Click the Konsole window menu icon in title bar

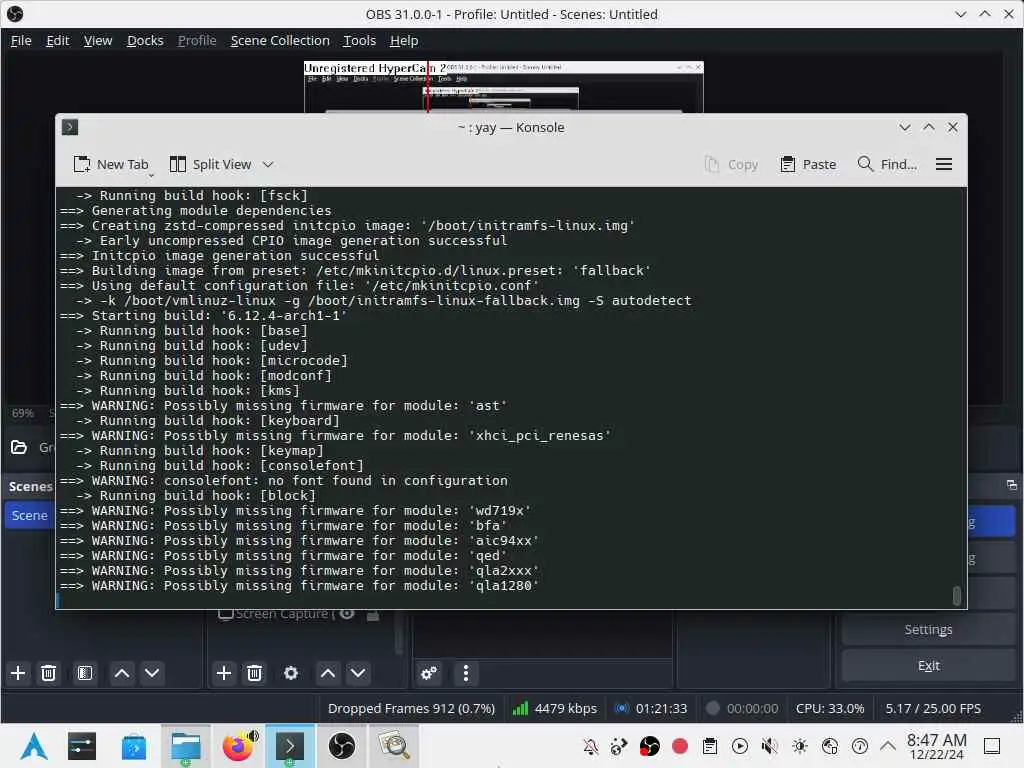(70, 127)
